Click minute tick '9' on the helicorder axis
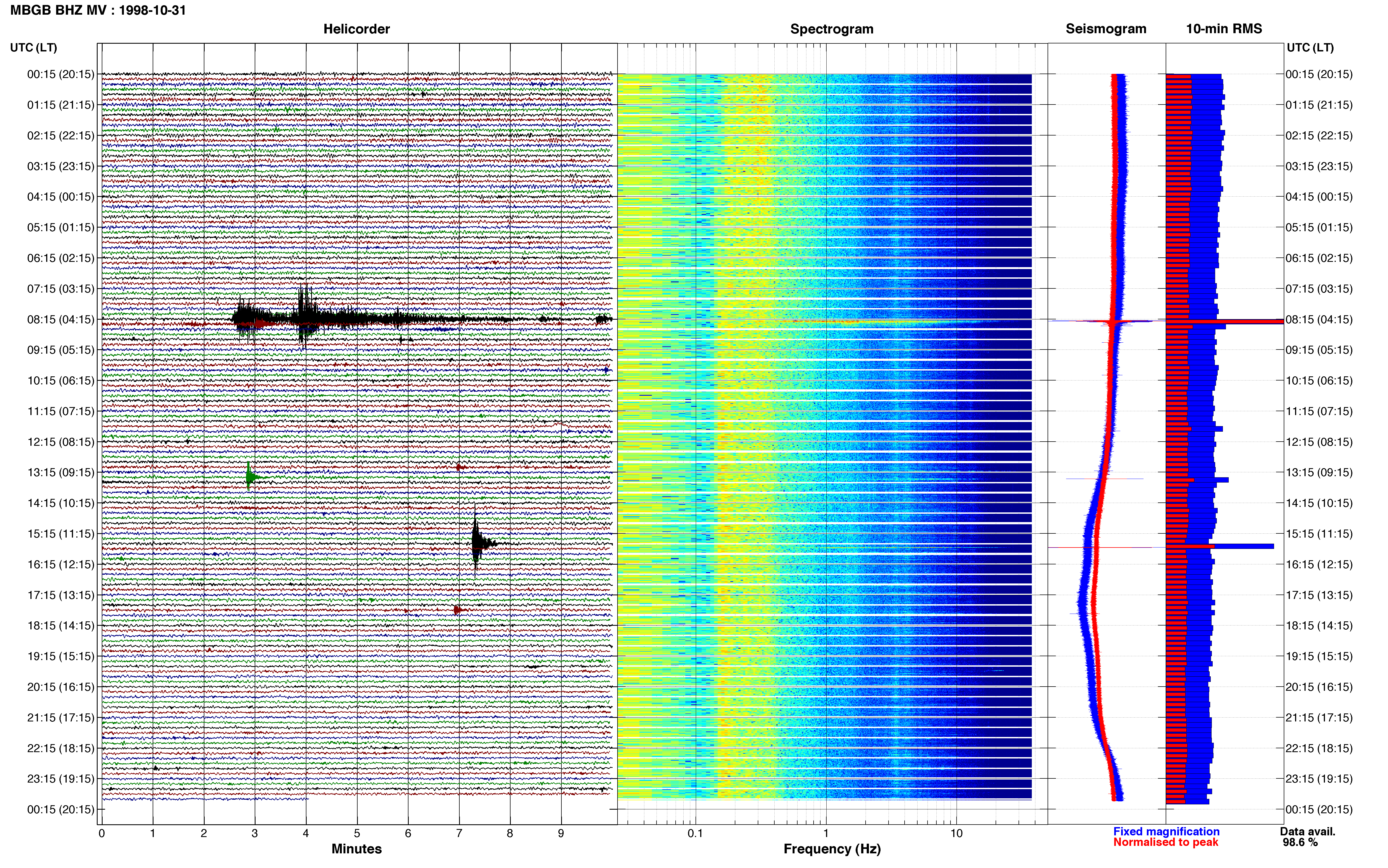Viewport: 1388px width, 868px height. (561, 833)
